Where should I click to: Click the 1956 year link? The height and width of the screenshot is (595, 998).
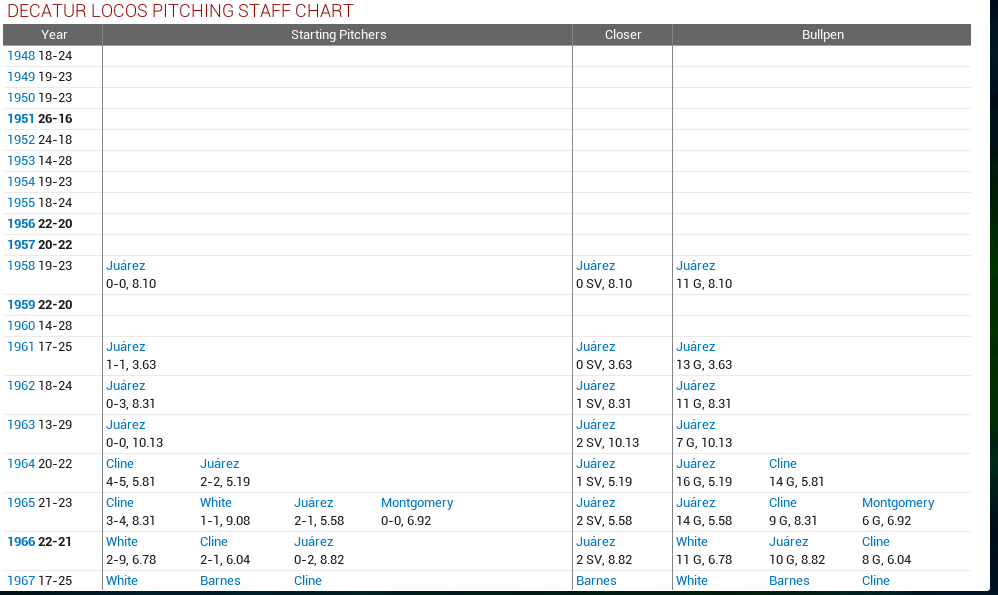click(x=21, y=224)
